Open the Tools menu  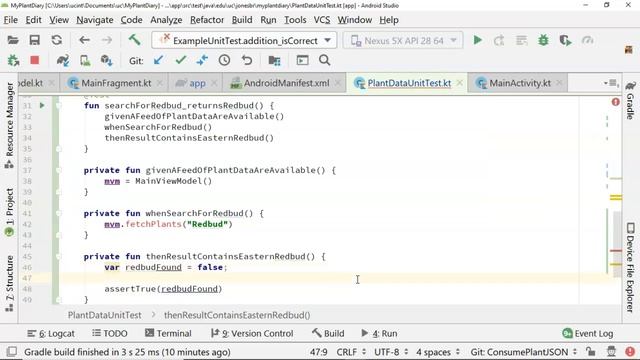[295, 20]
